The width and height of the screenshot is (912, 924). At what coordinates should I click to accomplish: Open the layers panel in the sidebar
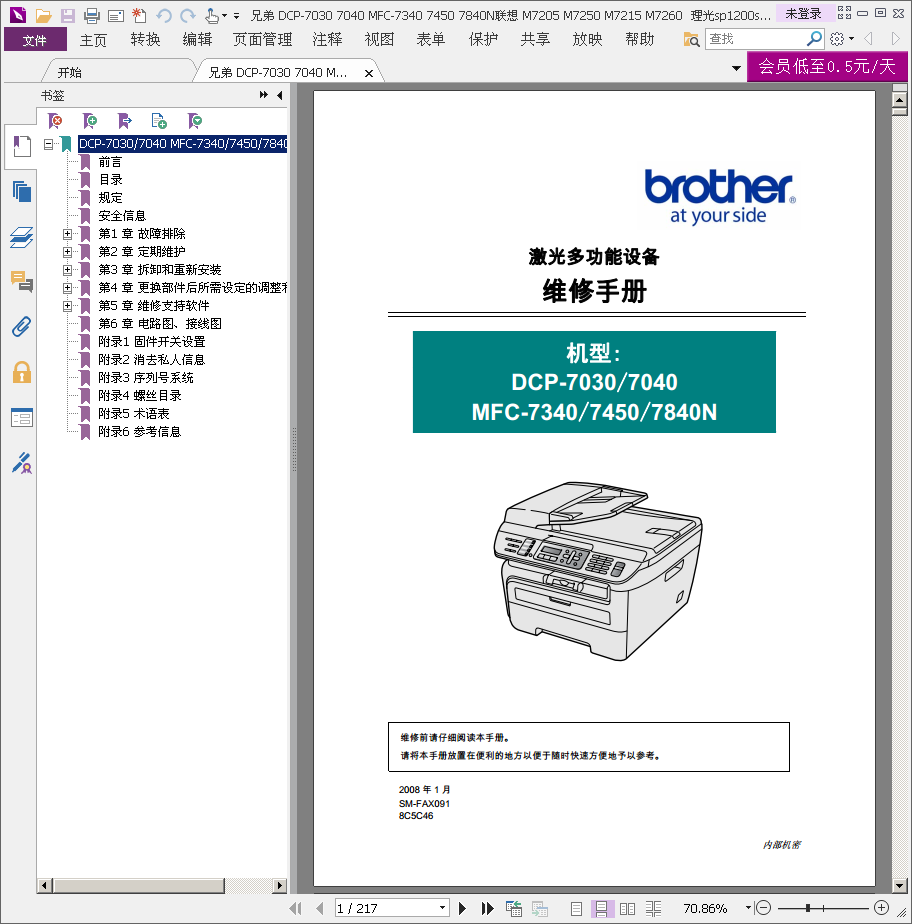click(x=22, y=237)
